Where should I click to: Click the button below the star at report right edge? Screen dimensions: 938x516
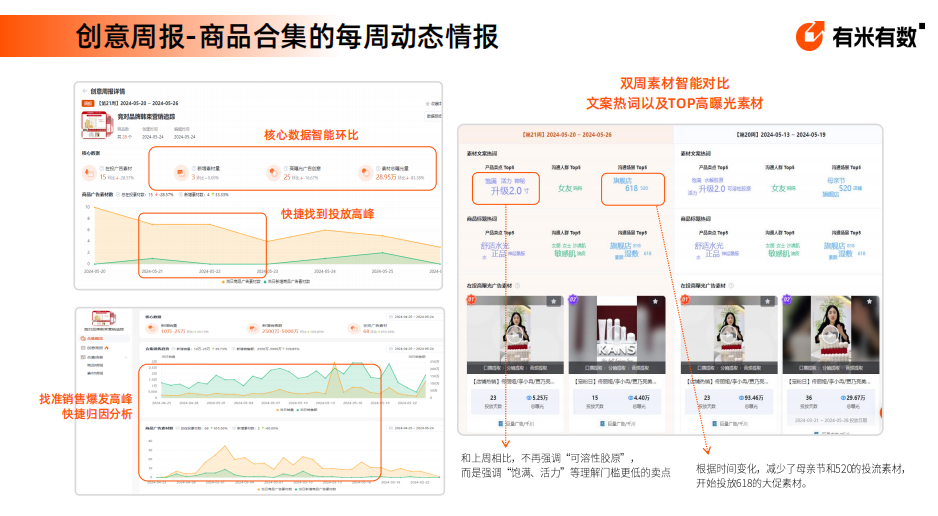click(434, 116)
